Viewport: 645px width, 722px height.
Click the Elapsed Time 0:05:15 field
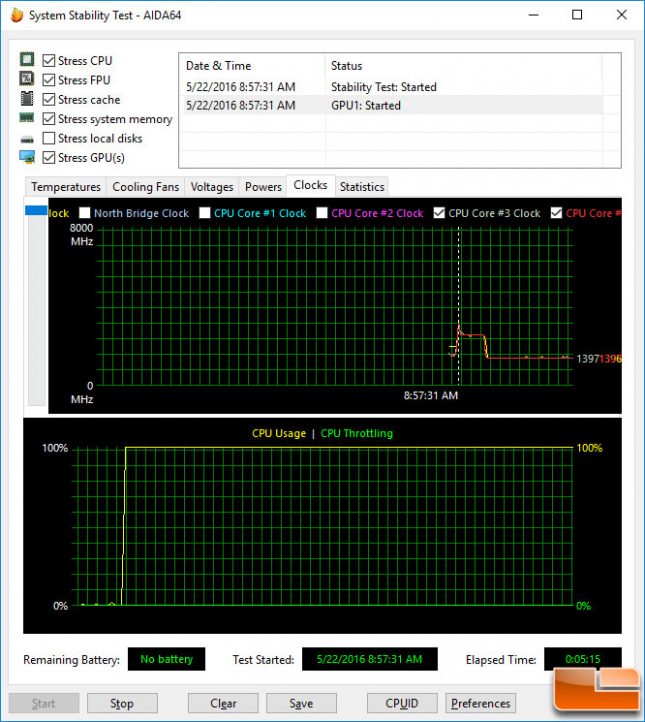(x=582, y=659)
